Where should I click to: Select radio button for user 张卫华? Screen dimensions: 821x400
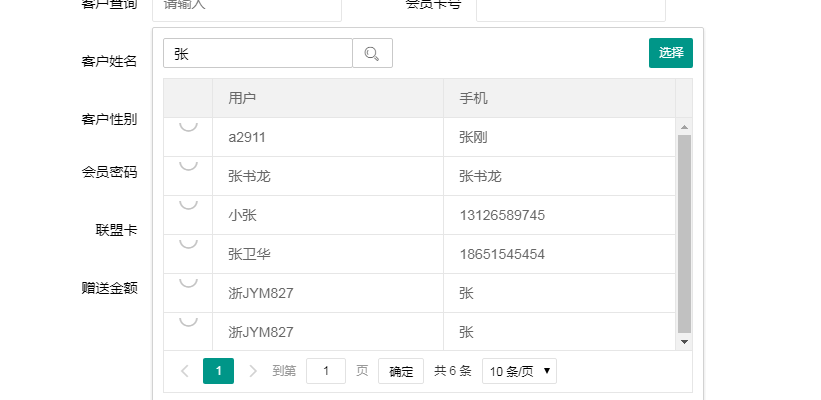click(x=188, y=243)
